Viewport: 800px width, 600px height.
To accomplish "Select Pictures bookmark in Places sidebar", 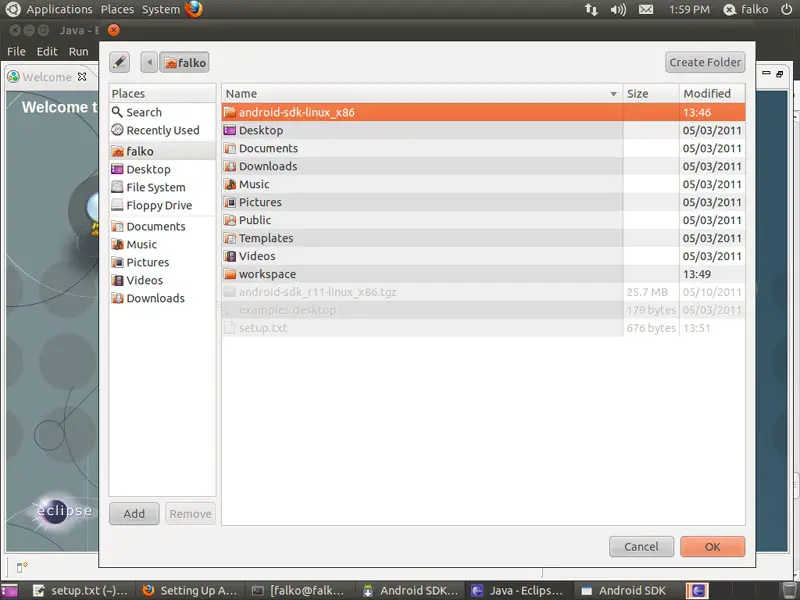I will [x=162, y=262].
